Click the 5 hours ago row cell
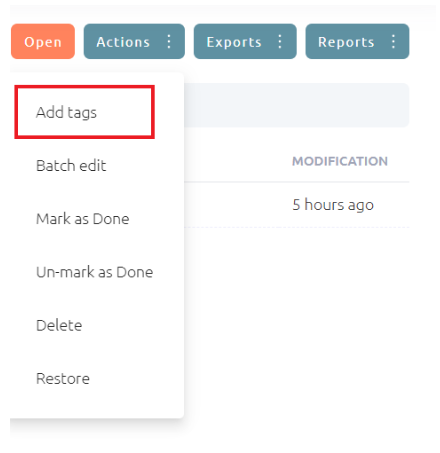Image resolution: width=440 pixels, height=453 pixels. coord(333,204)
